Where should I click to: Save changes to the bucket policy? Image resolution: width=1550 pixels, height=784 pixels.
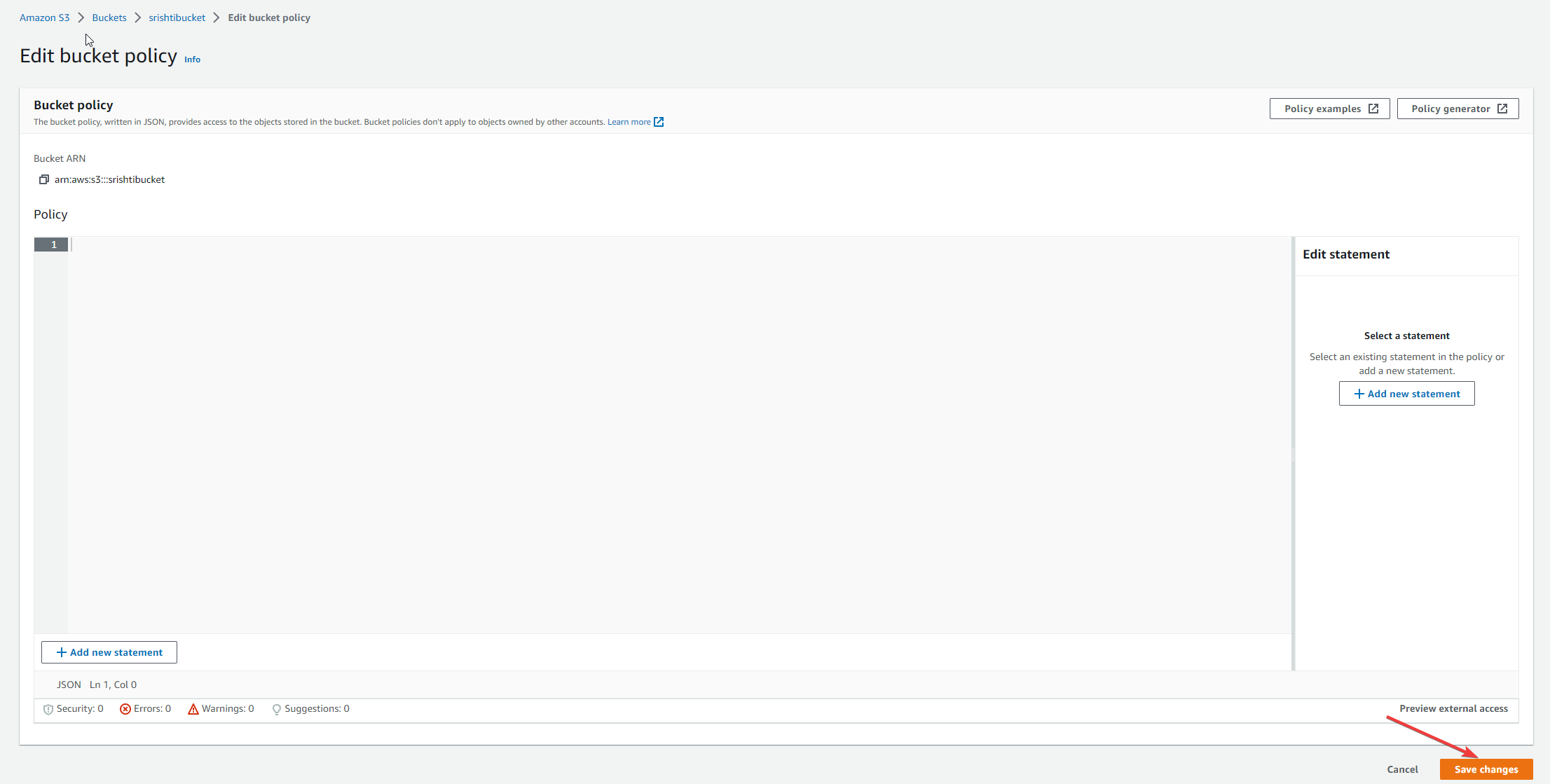tap(1486, 769)
